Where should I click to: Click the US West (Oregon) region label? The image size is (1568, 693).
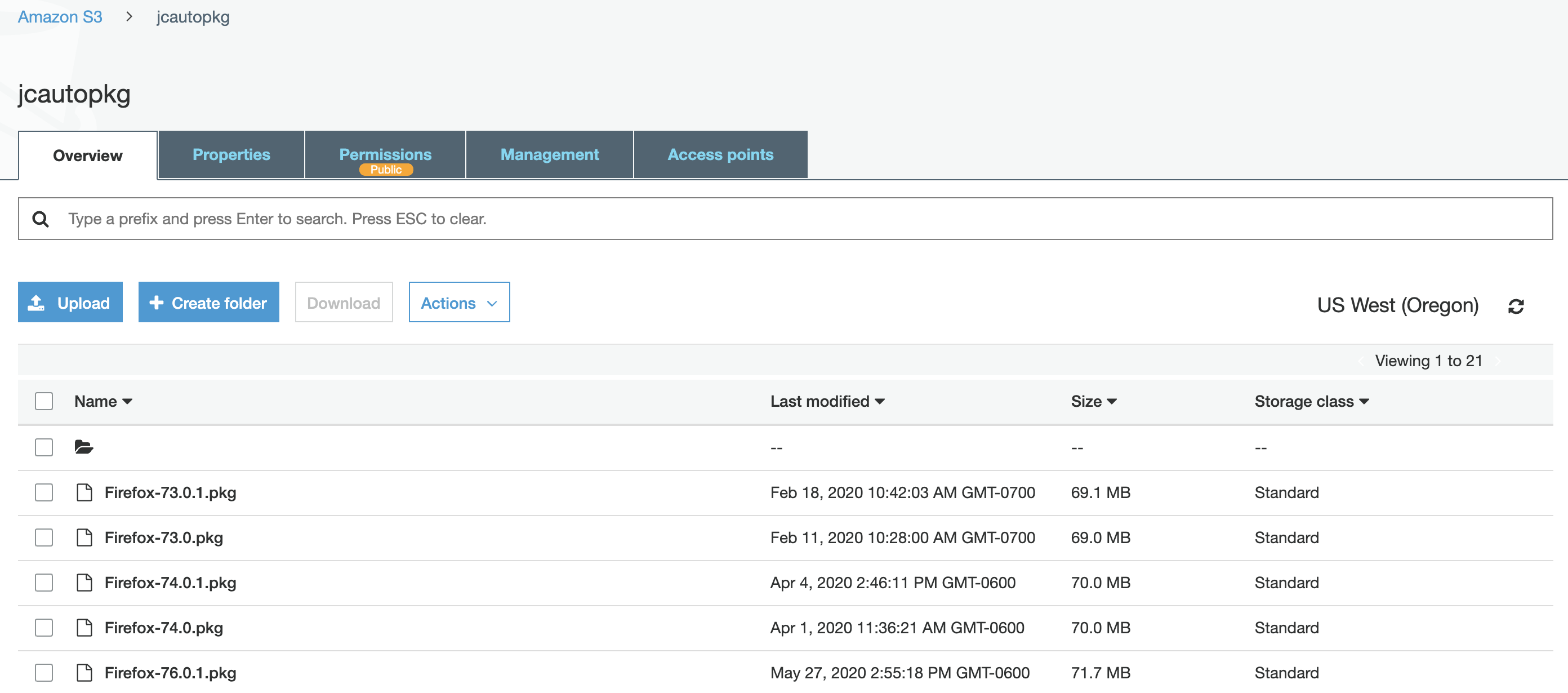point(1397,306)
